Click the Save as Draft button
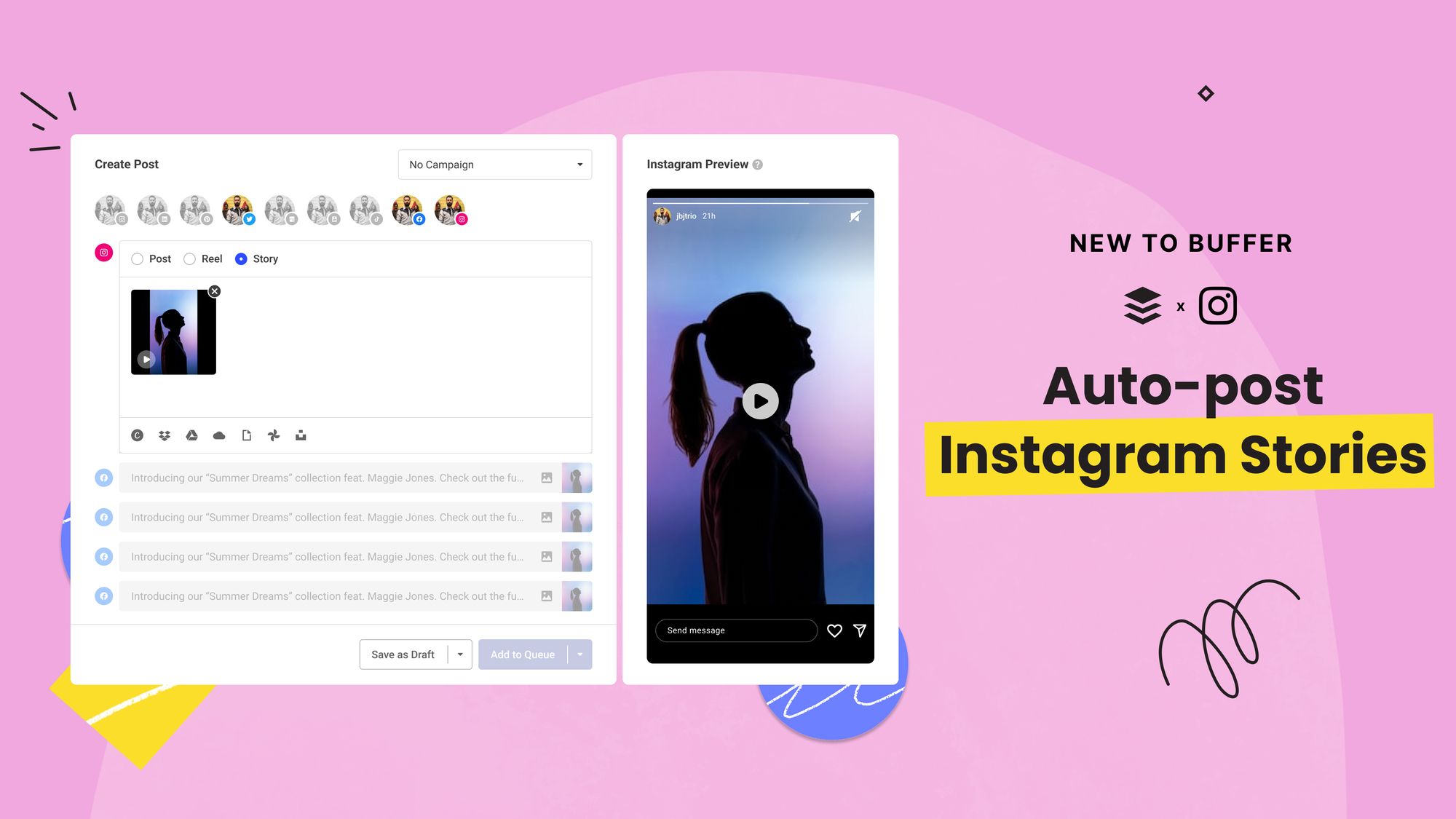Image resolution: width=1456 pixels, height=819 pixels. (402, 654)
